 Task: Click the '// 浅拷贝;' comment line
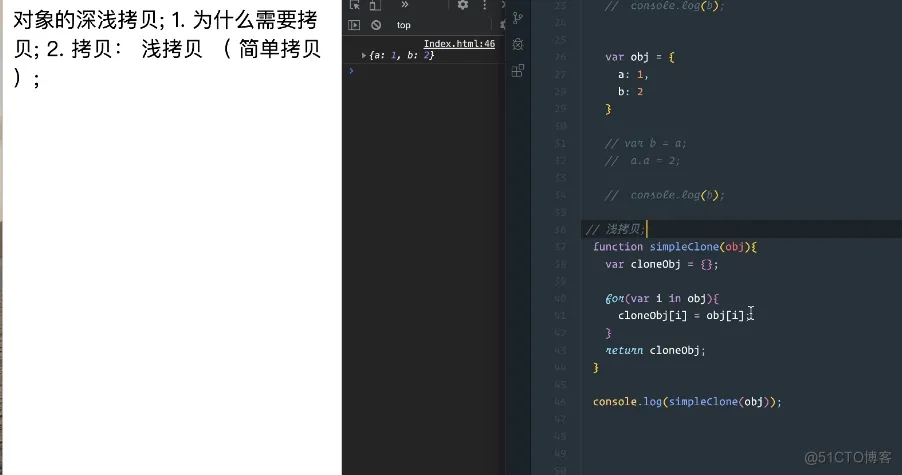(x=616, y=229)
